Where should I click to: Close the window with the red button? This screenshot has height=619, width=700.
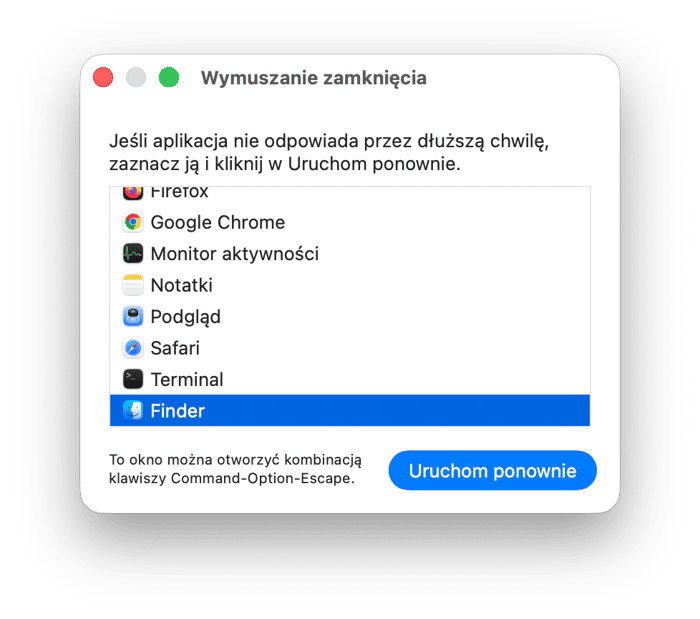(x=103, y=78)
